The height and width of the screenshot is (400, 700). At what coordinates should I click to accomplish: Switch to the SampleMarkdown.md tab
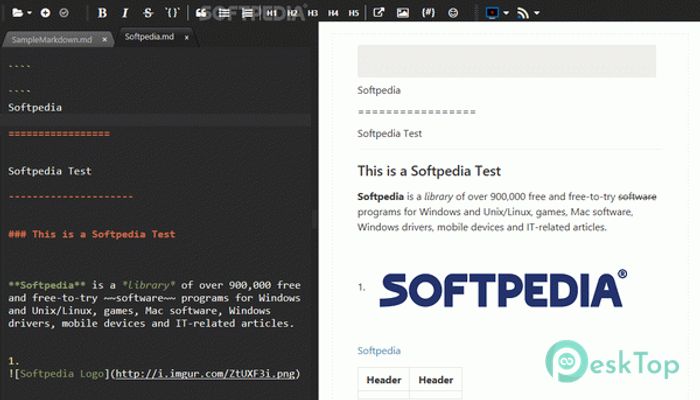[x=52, y=39]
